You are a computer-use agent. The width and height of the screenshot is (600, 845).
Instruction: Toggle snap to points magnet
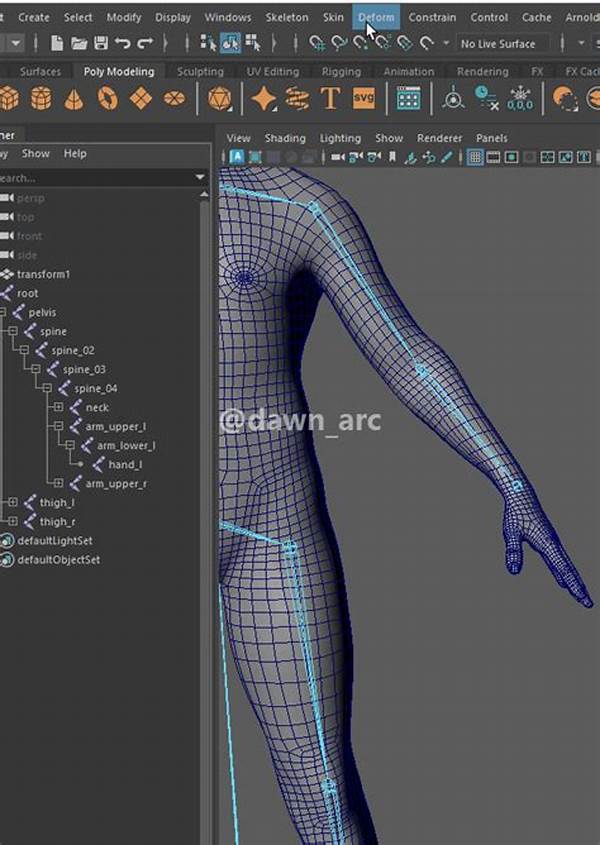tap(361, 43)
